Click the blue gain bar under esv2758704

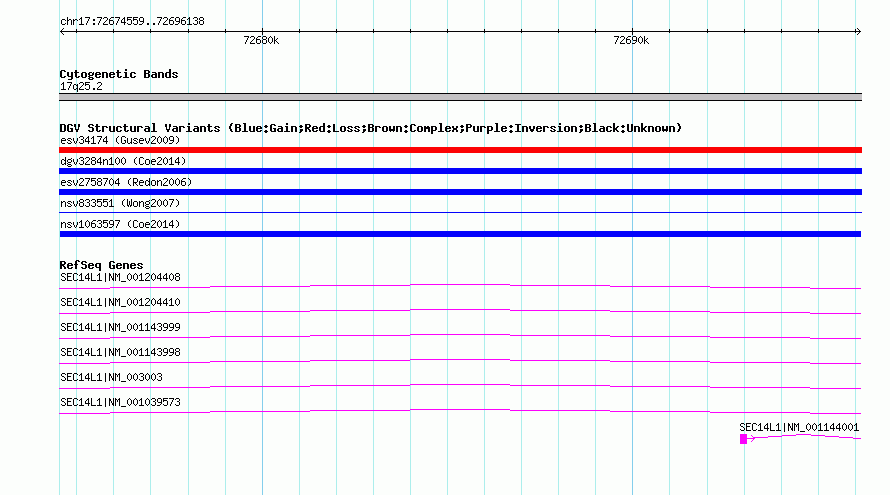click(460, 192)
